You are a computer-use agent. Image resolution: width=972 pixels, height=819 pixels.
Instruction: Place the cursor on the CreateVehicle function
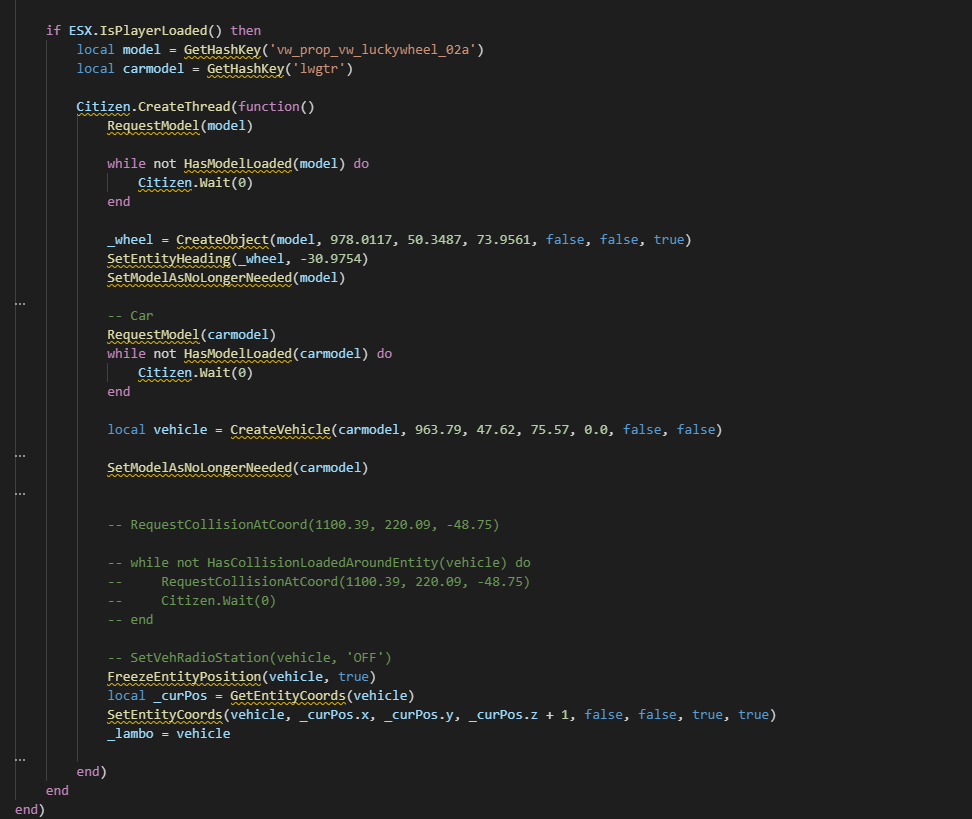pos(280,430)
